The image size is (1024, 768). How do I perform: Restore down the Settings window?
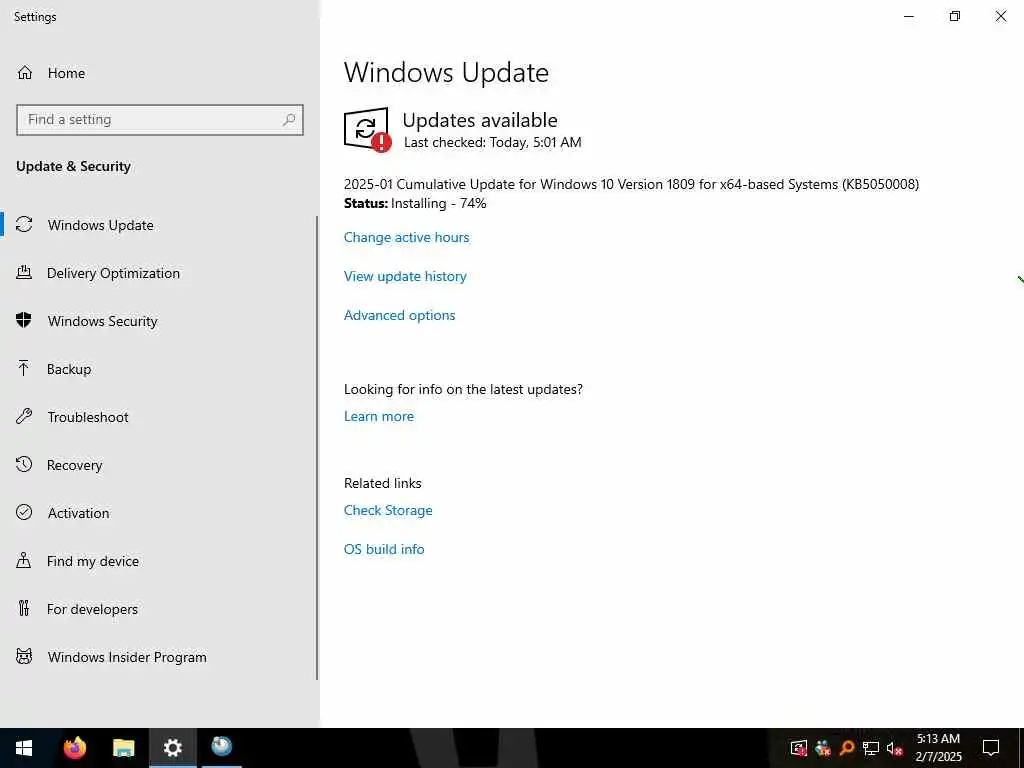point(955,16)
